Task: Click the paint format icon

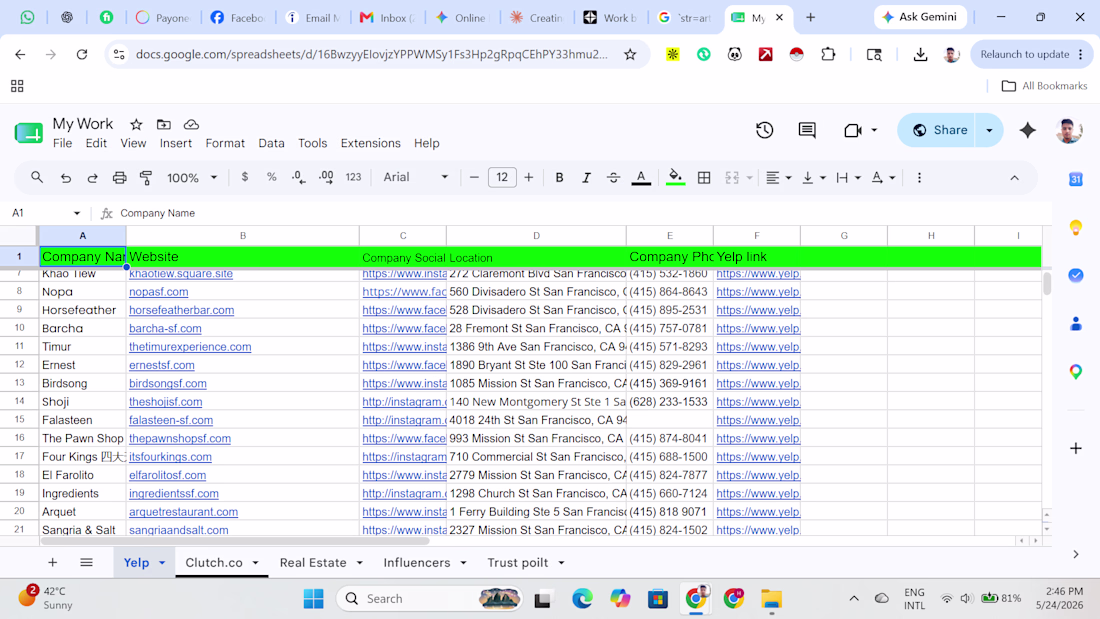Action: (x=146, y=178)
